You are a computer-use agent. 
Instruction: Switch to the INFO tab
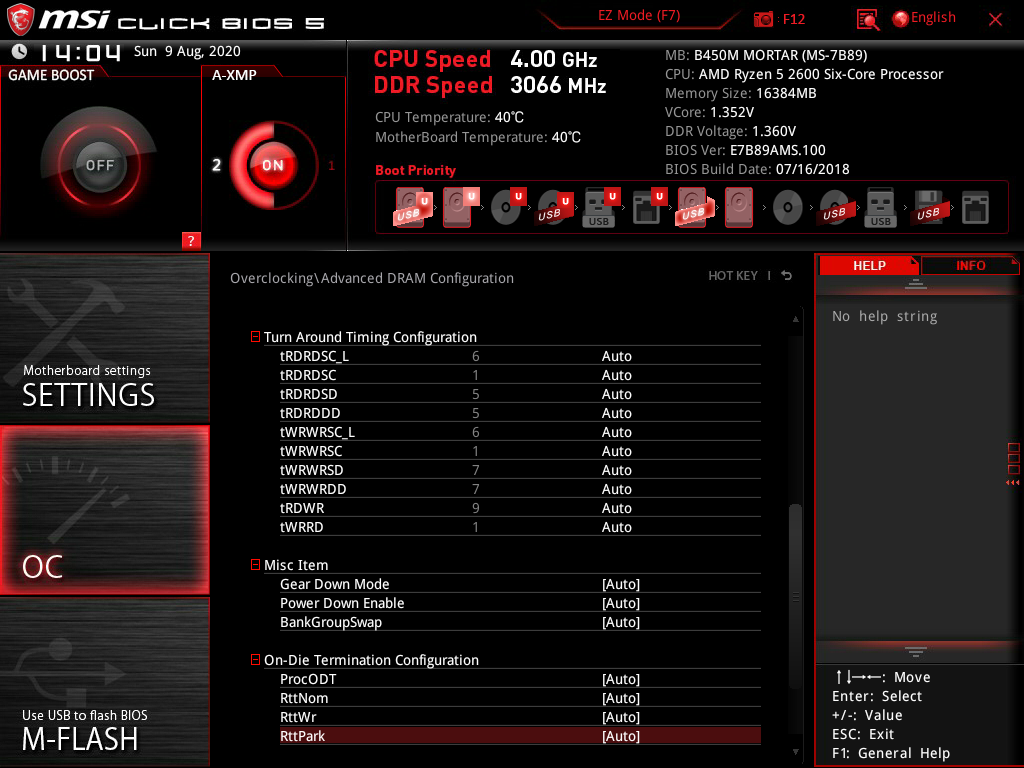click(x=970, y=265)
